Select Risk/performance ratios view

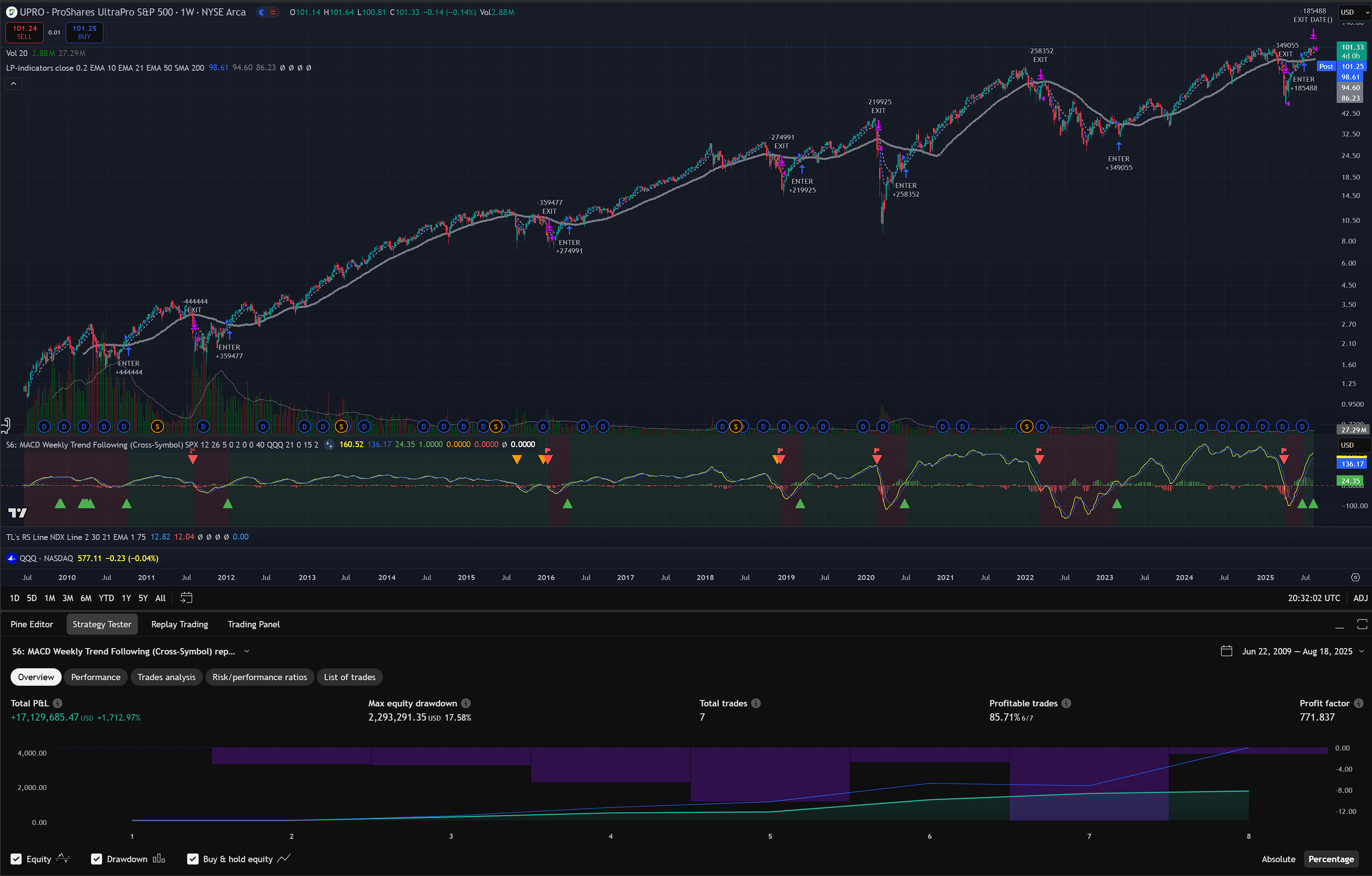point(260,677)
